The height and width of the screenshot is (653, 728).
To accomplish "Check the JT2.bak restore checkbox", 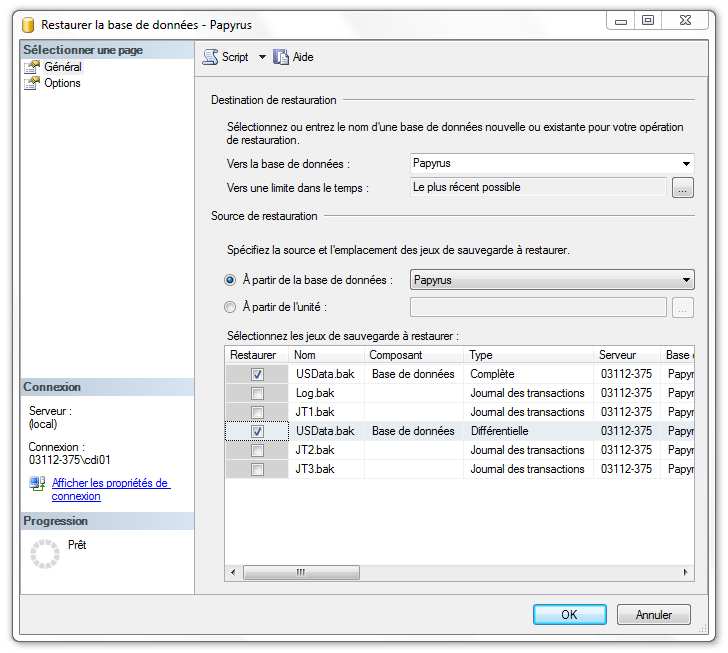I will (x=257, y=450).
